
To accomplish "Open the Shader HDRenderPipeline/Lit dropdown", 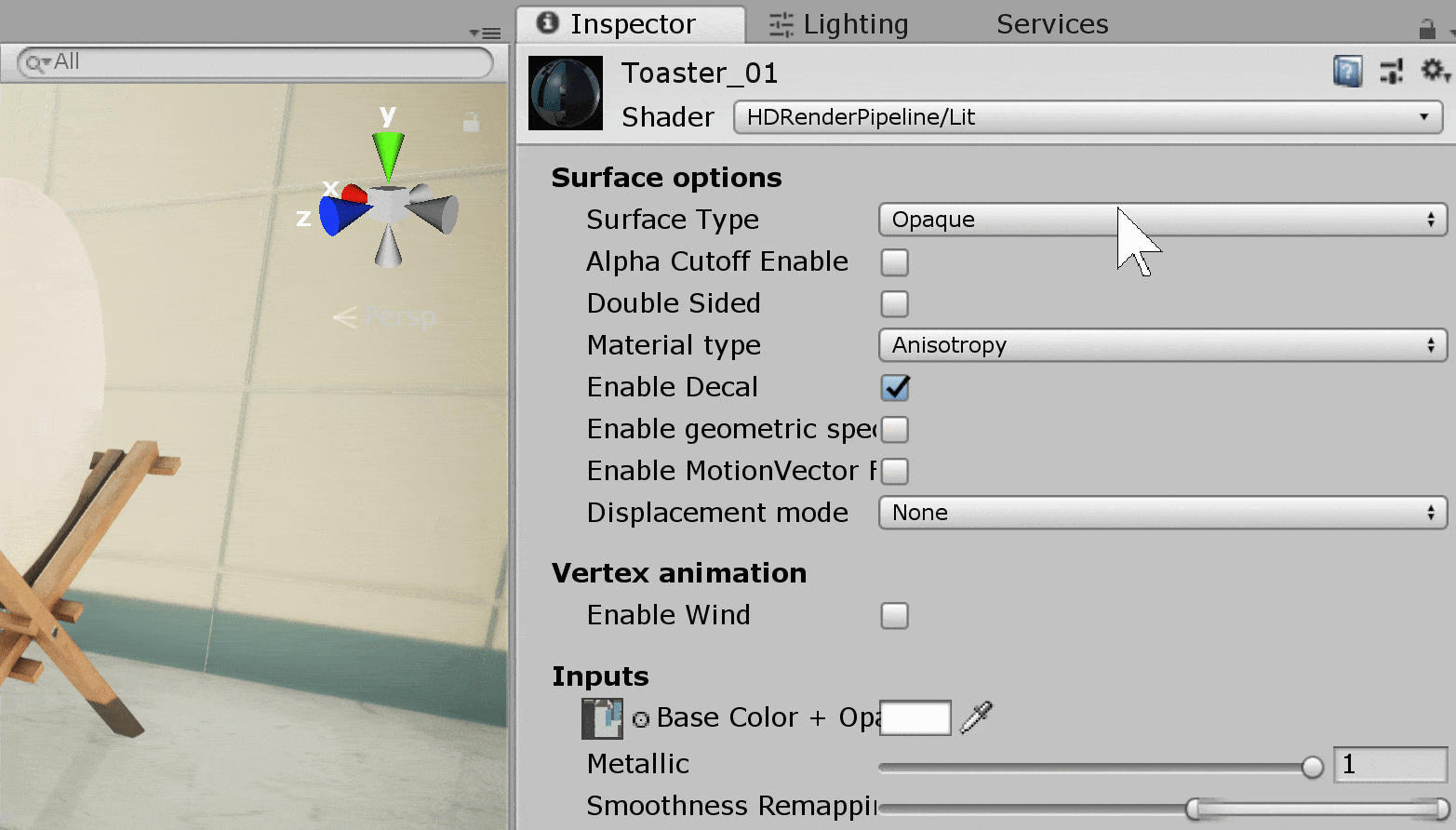I will [x=1088, y=117].
